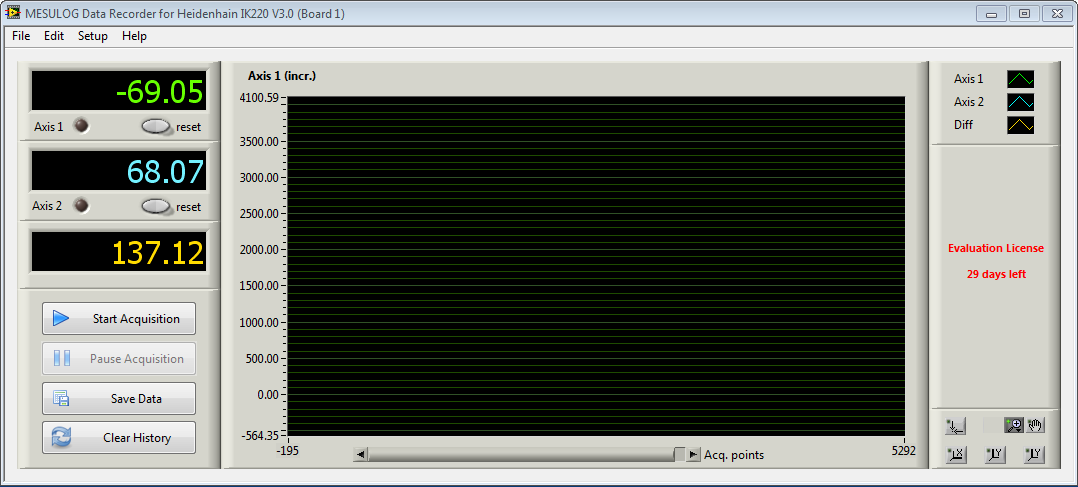Click the Axis 2 status LED indicator
This screenshot has height=487, width=1078.
click(81, 205)
